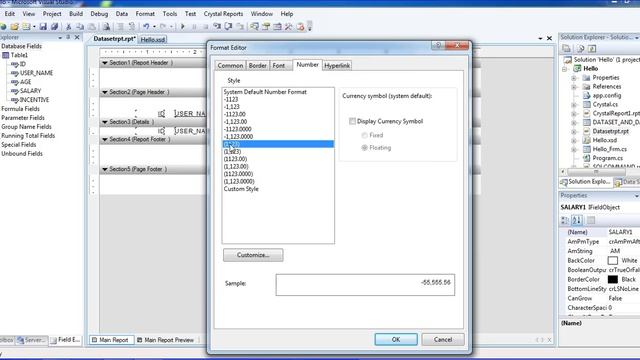The image size is (640, 360).
Task: Open the Server Explorer bottom tab
Action: [x=31, y=340]
